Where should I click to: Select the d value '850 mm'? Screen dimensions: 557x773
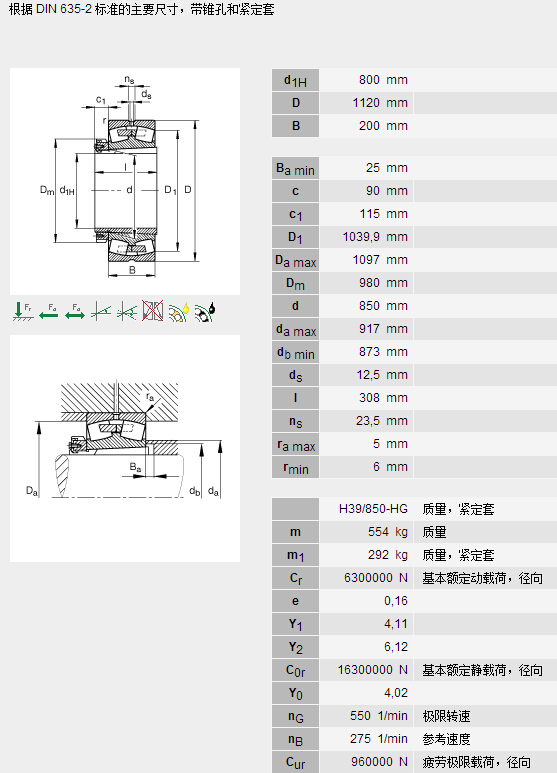point(383,306)
